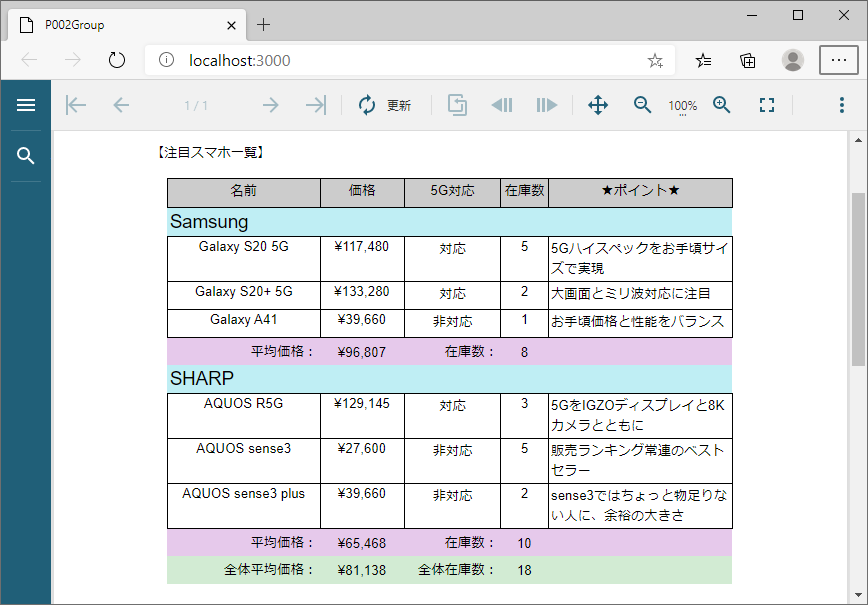Select the AQUOS sense3 plus name cell

tap(244, 506)
